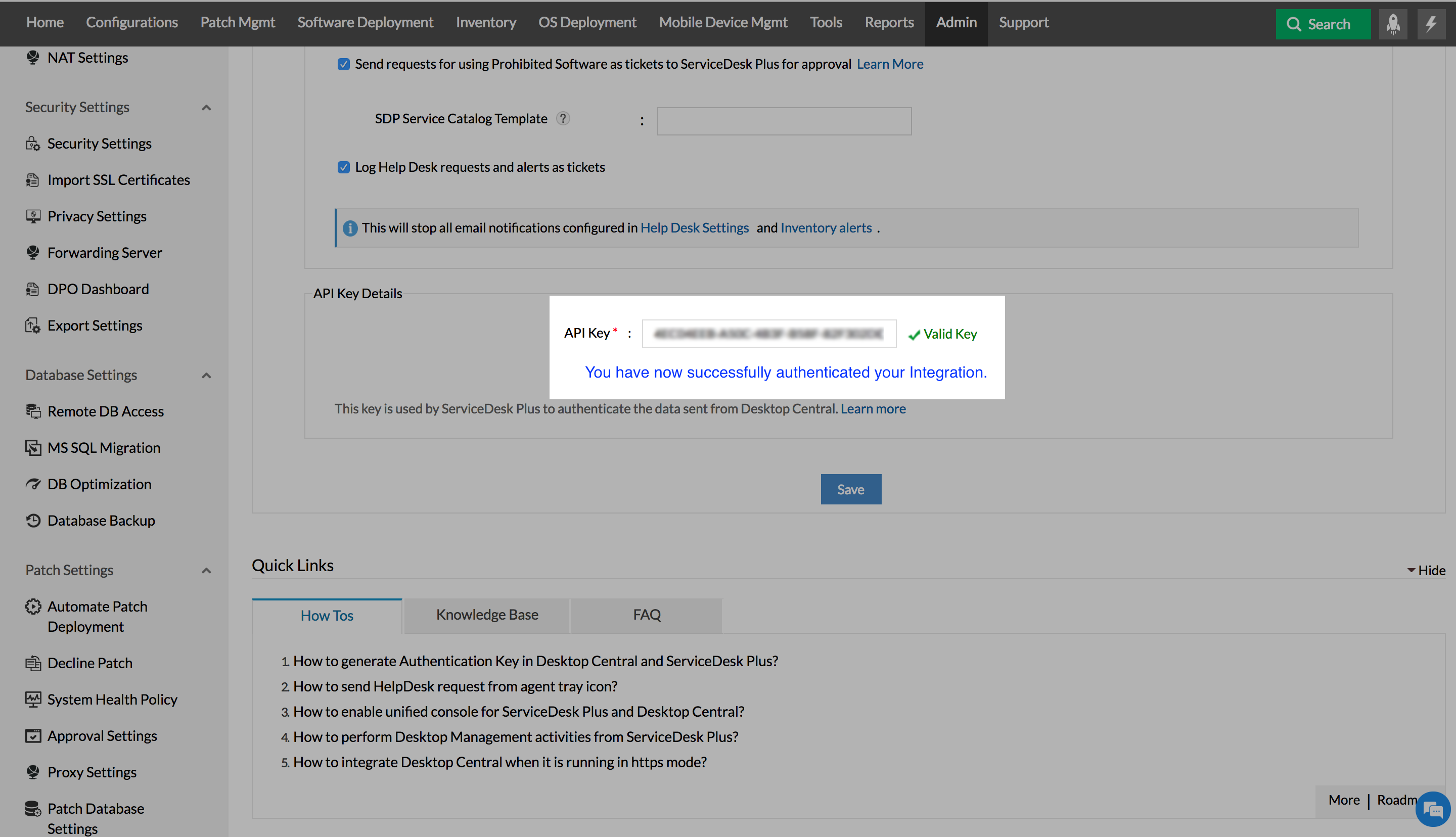Click the Database Backup sidebar icon
This screenshot has width=1456, height=837.
point(33,520)
